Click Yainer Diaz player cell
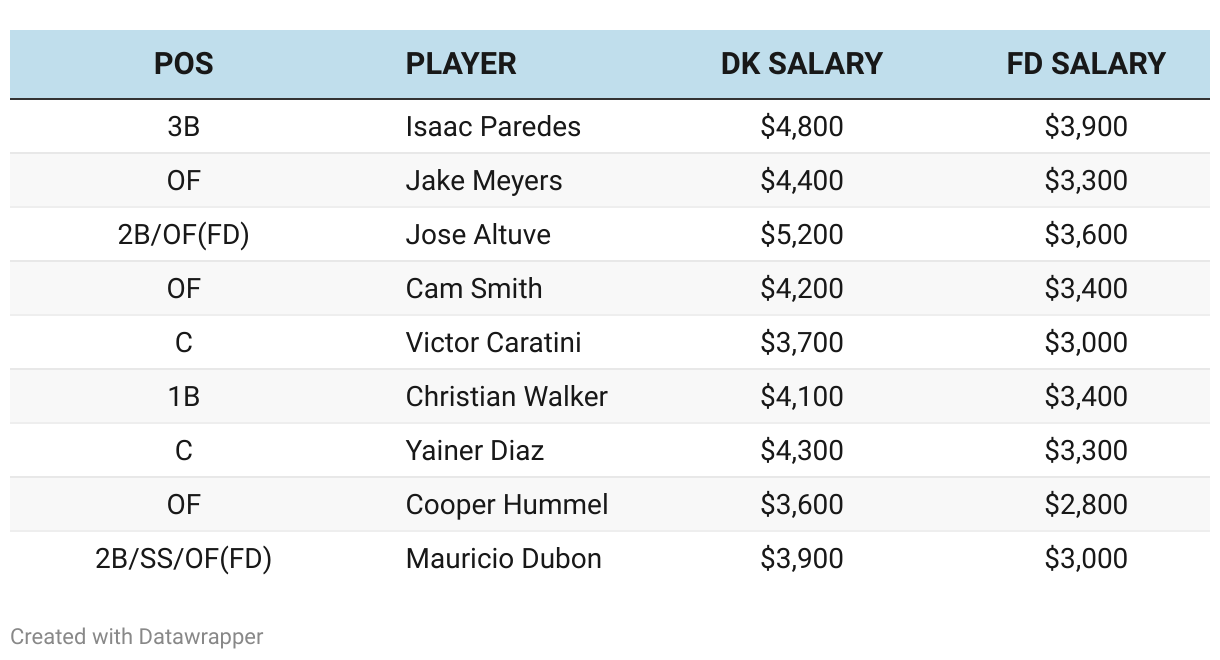Viewport: 1220px width, 660px height. pos(475,451)
